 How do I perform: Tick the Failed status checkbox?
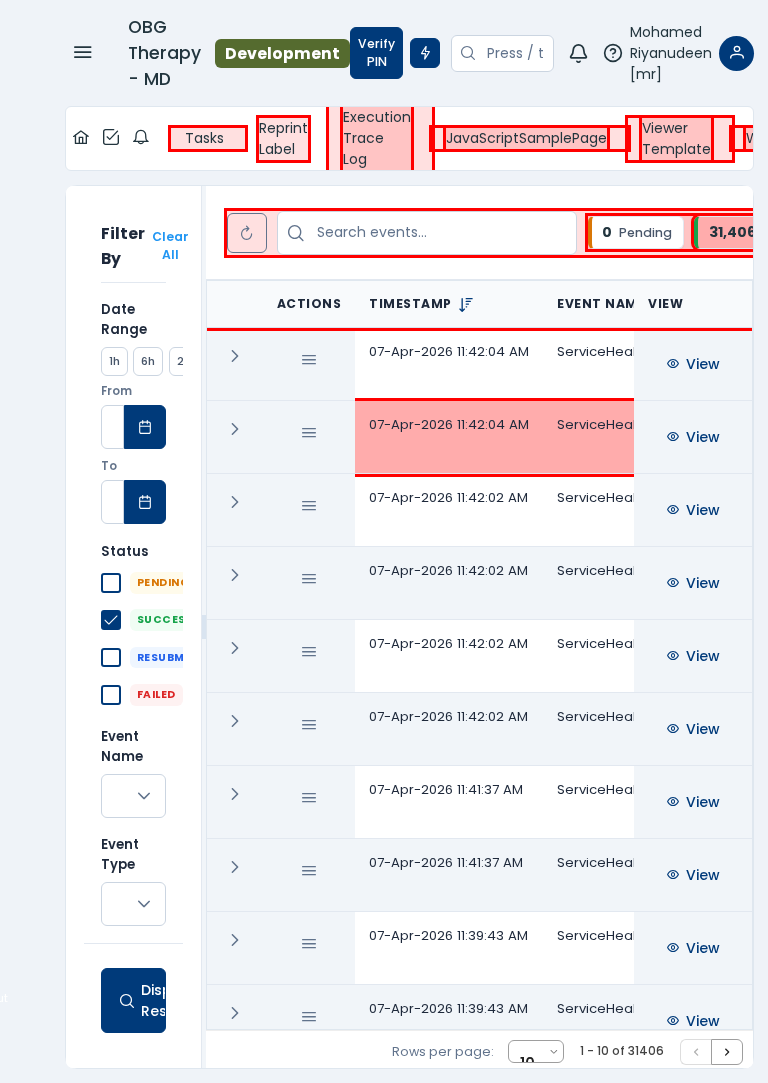coord(111,695)
